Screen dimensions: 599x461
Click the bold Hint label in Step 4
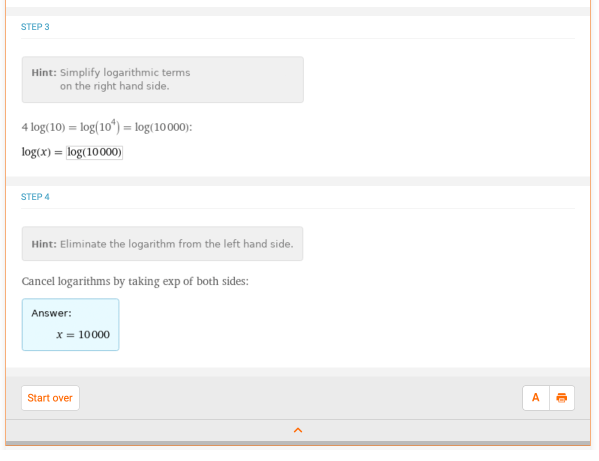coord(44,244)
